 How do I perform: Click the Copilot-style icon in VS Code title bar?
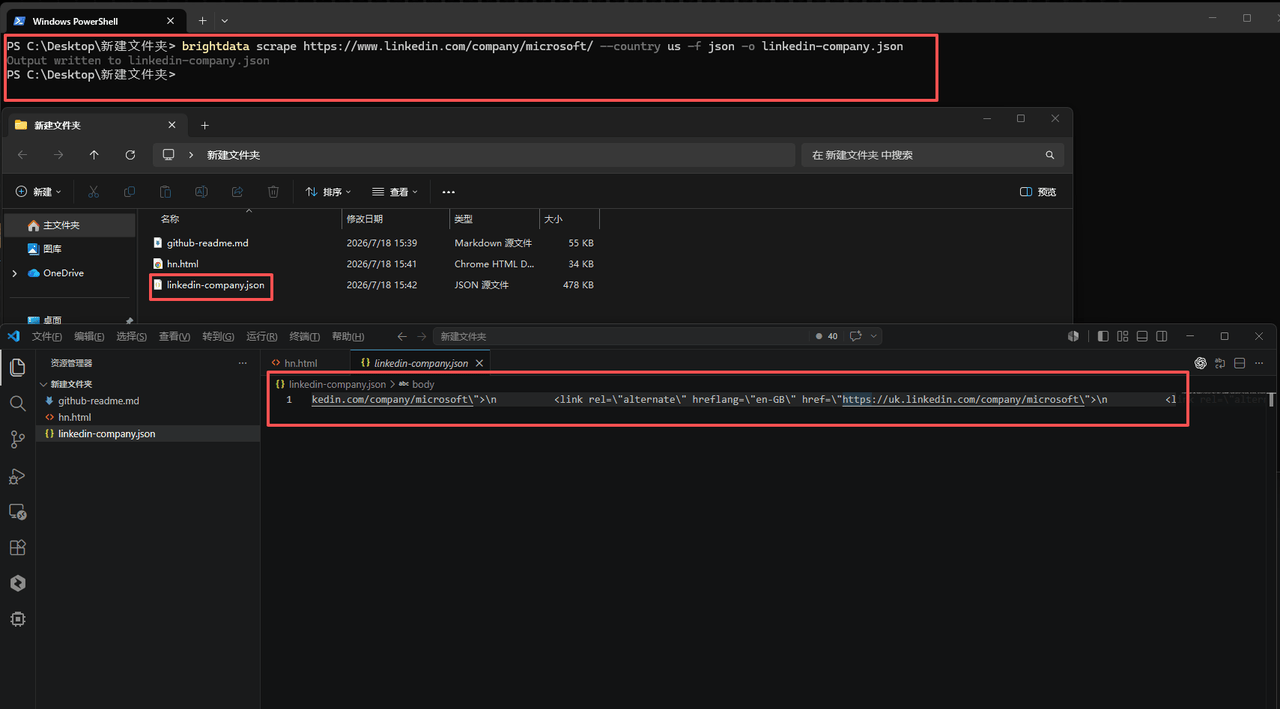tap(1073, 336)
